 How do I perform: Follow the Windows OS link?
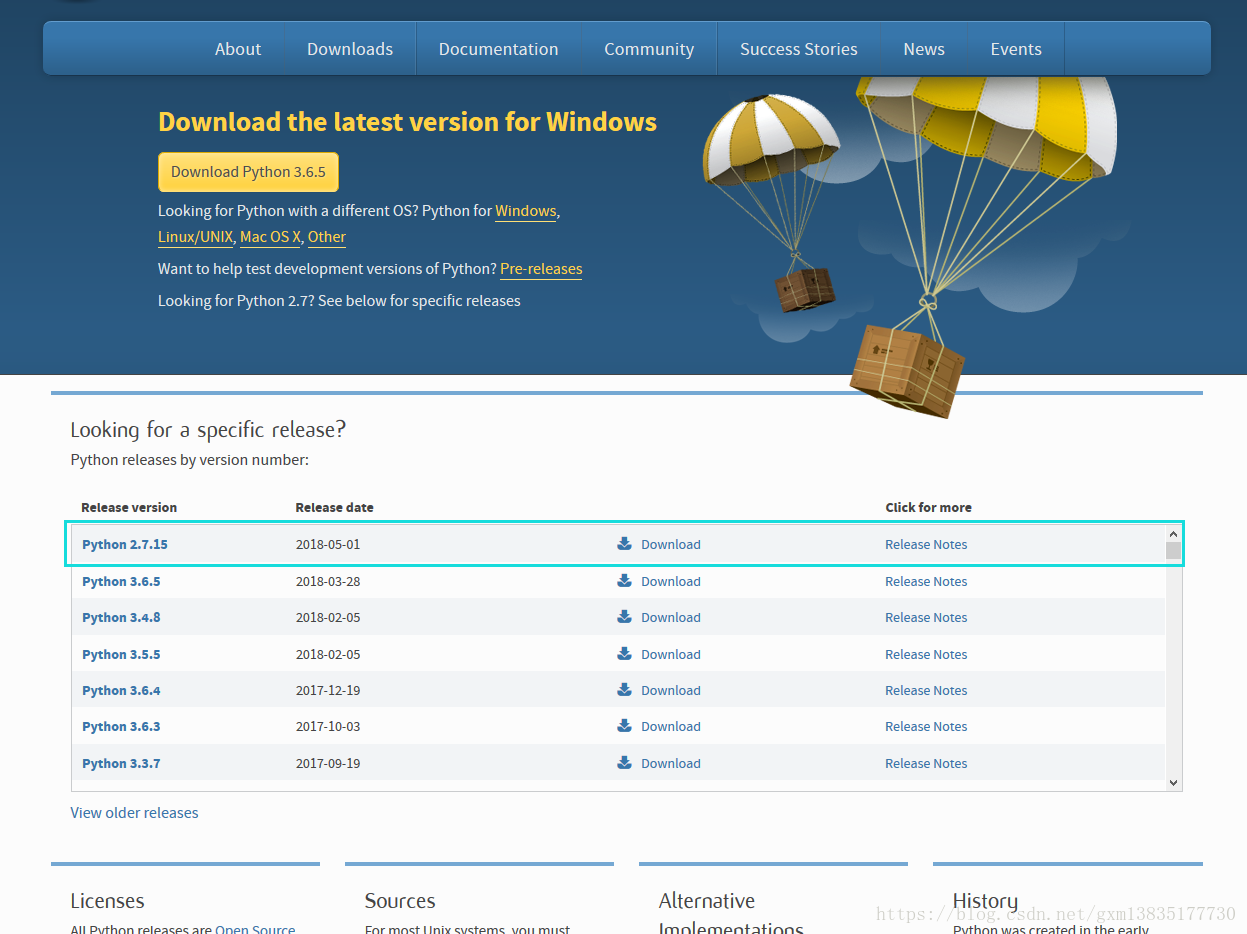(x=525, y=211)
